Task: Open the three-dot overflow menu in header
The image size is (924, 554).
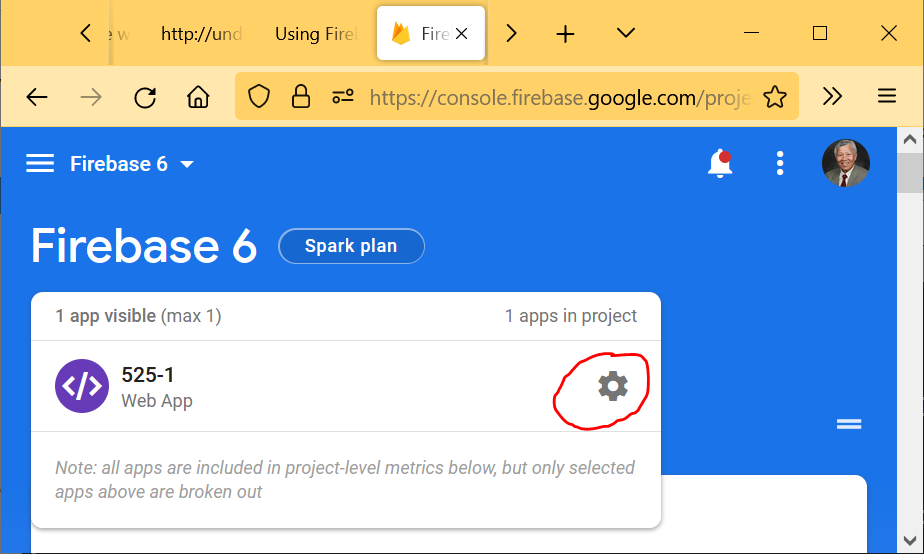Action: click(x=780, y=164)
